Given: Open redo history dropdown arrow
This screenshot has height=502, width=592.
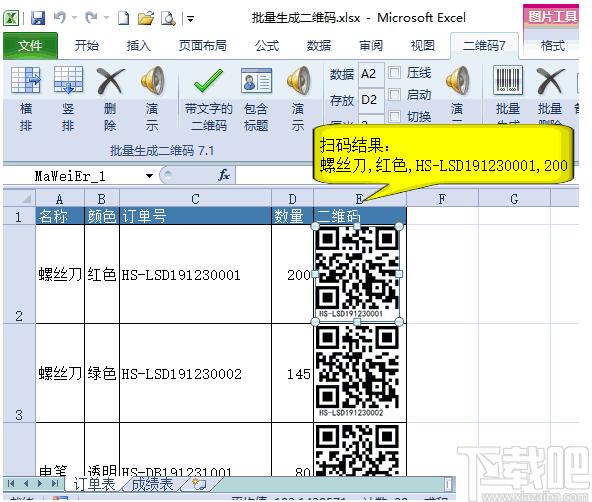Looking at the screenshot, I should tap(106, 17).
